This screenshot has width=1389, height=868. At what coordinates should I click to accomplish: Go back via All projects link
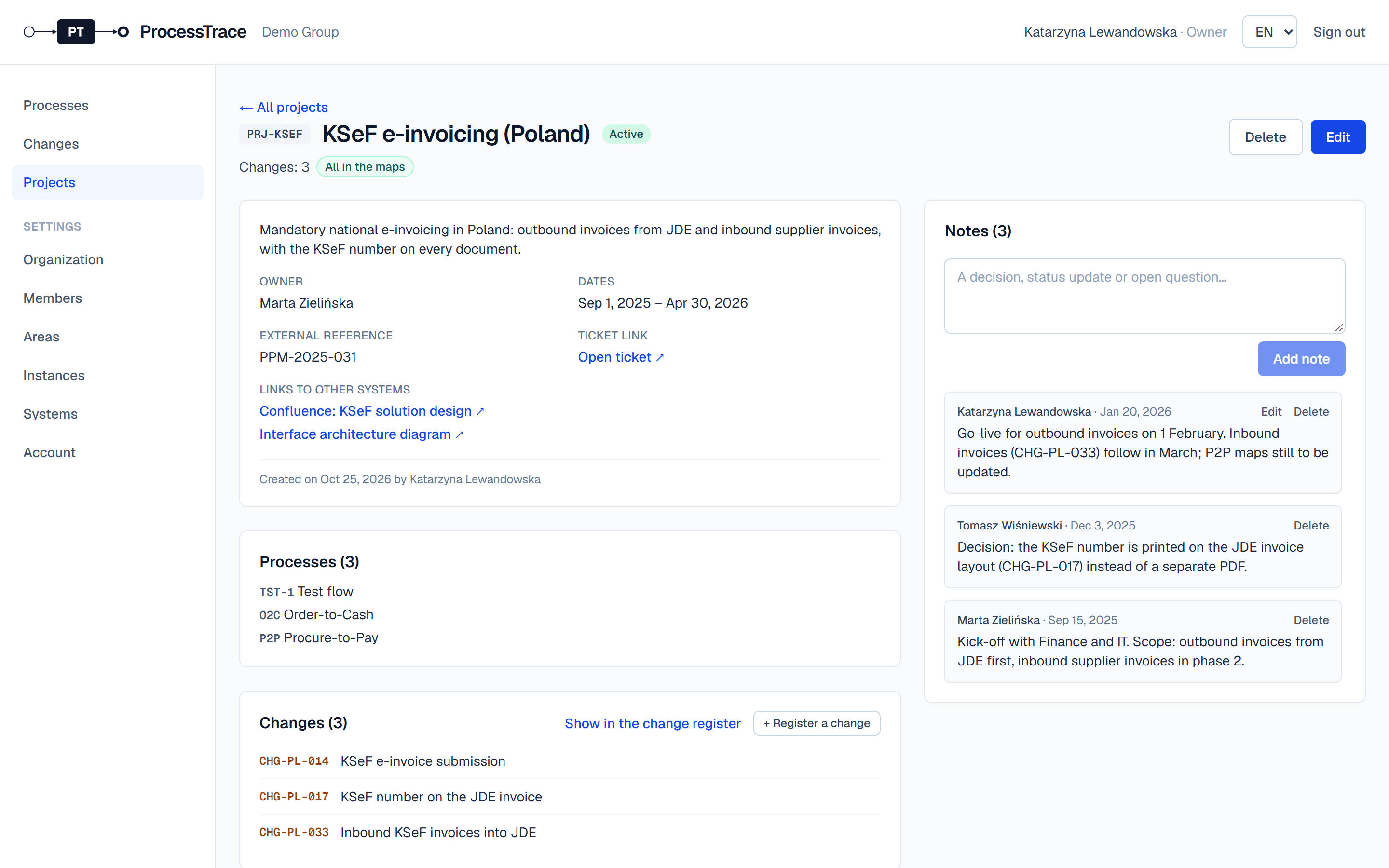pyautogui.click(x=284, y=108)
